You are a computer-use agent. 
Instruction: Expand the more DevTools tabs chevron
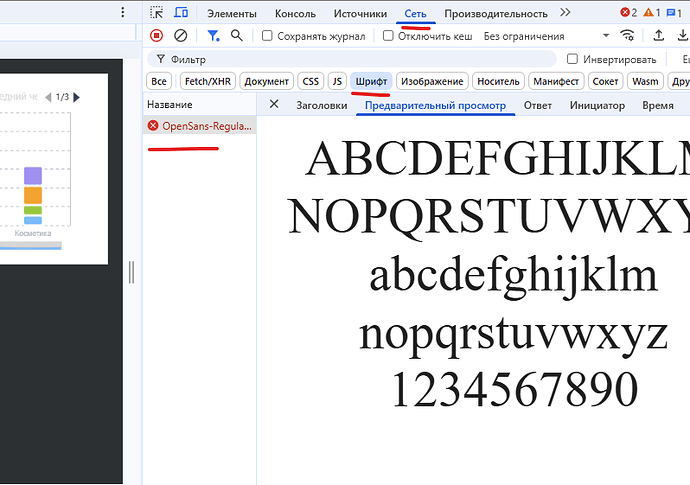[x=566, y=13]
